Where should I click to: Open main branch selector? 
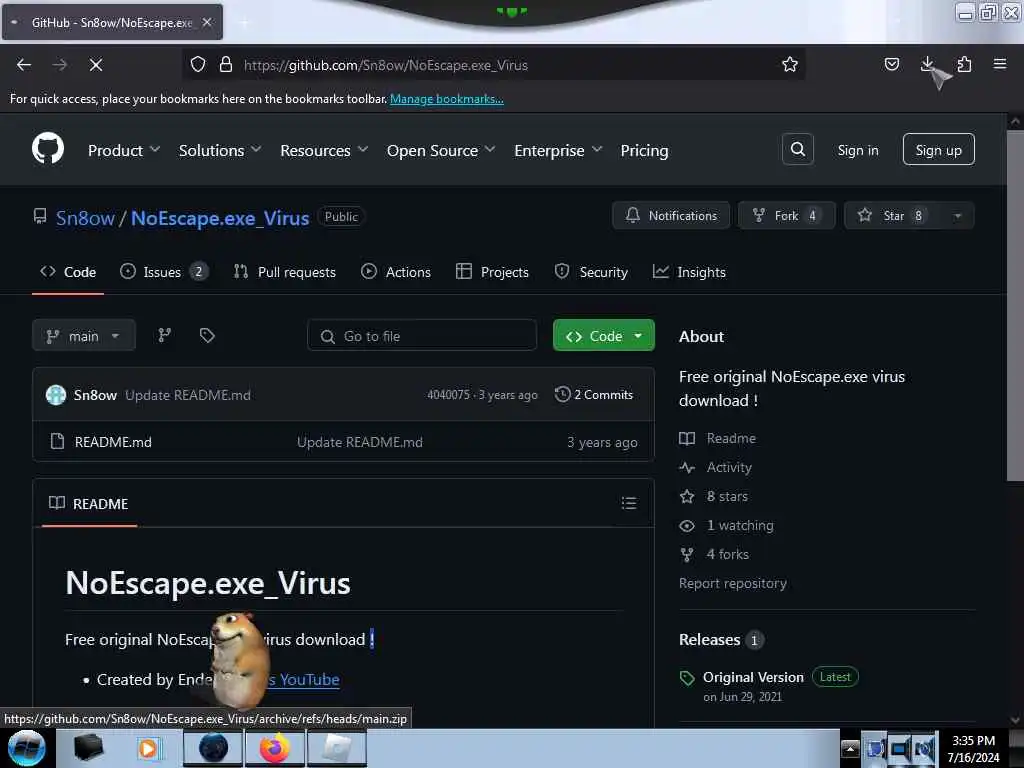point(84,336)
